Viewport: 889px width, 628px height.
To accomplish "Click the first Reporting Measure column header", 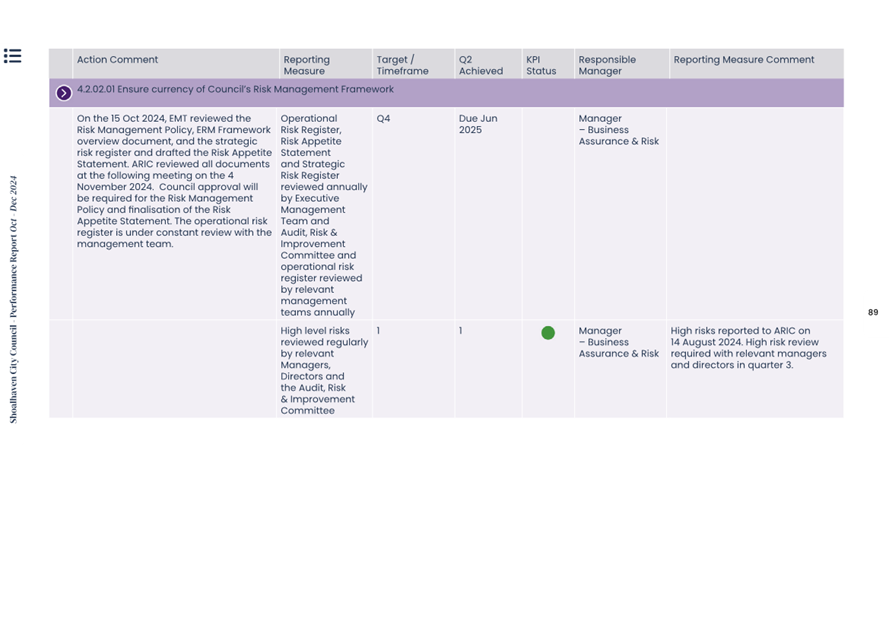I will 306,65.
